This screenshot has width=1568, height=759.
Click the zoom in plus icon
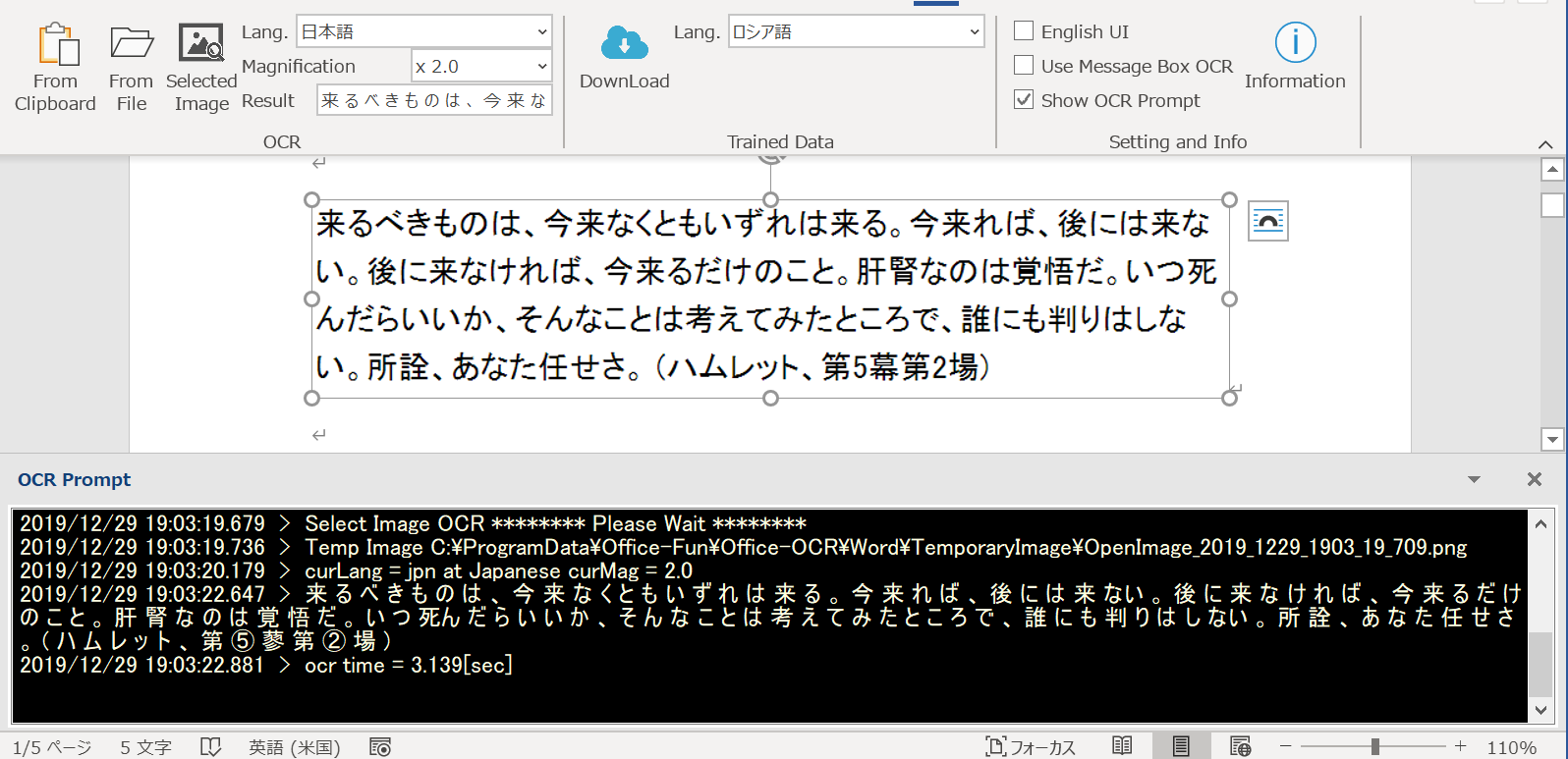(1461, 746)
